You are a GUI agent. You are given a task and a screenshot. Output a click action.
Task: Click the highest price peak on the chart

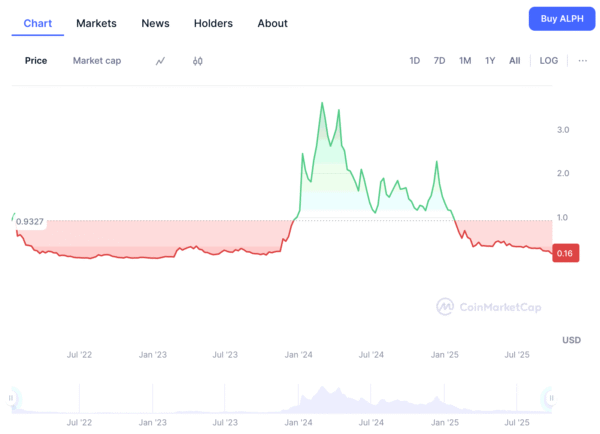[x=322, y=103]
